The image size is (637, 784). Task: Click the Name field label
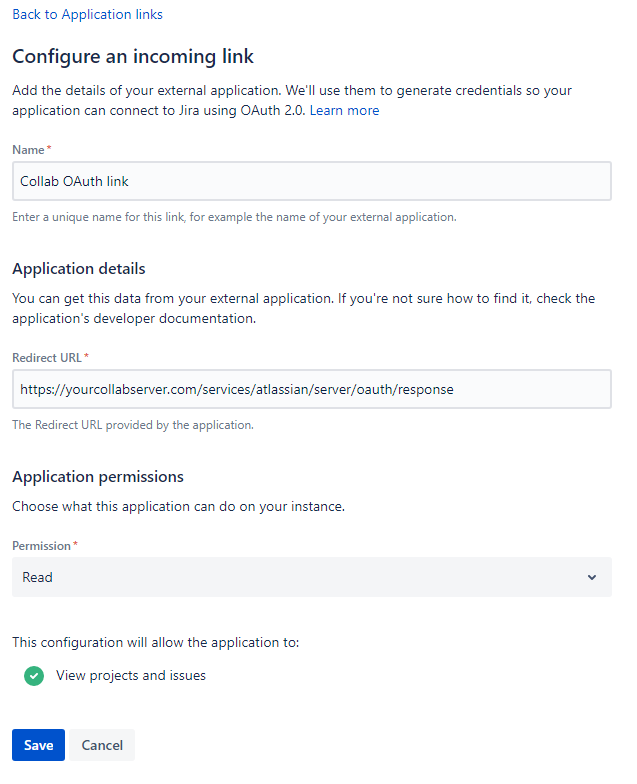coord(29,149)
